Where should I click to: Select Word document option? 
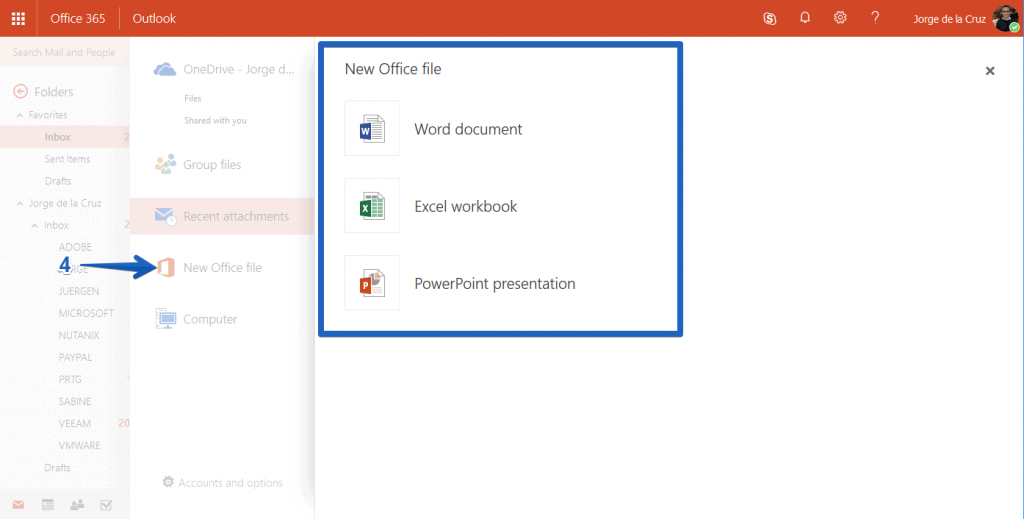tap(468, 129)
